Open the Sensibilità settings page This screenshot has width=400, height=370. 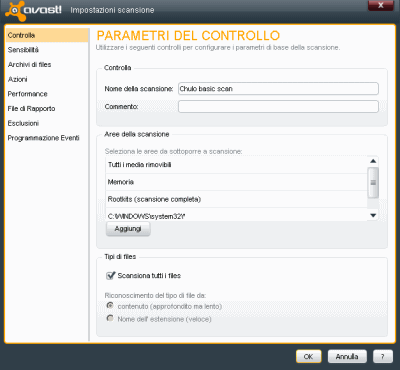click(47, 50)
